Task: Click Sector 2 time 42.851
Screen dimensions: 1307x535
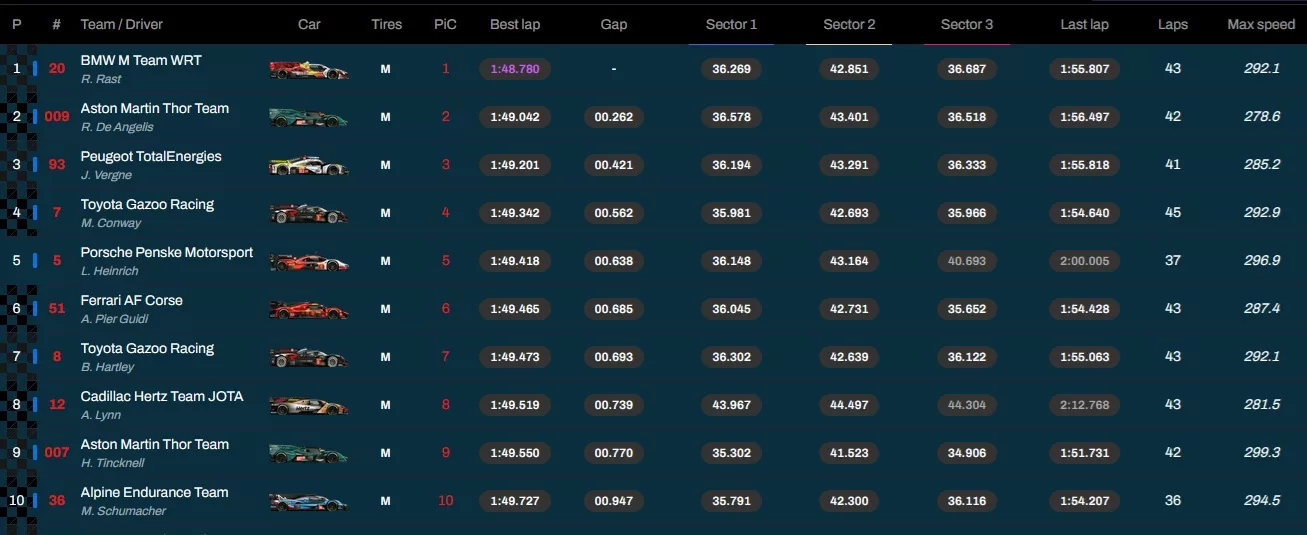Action: coord(849,69)
